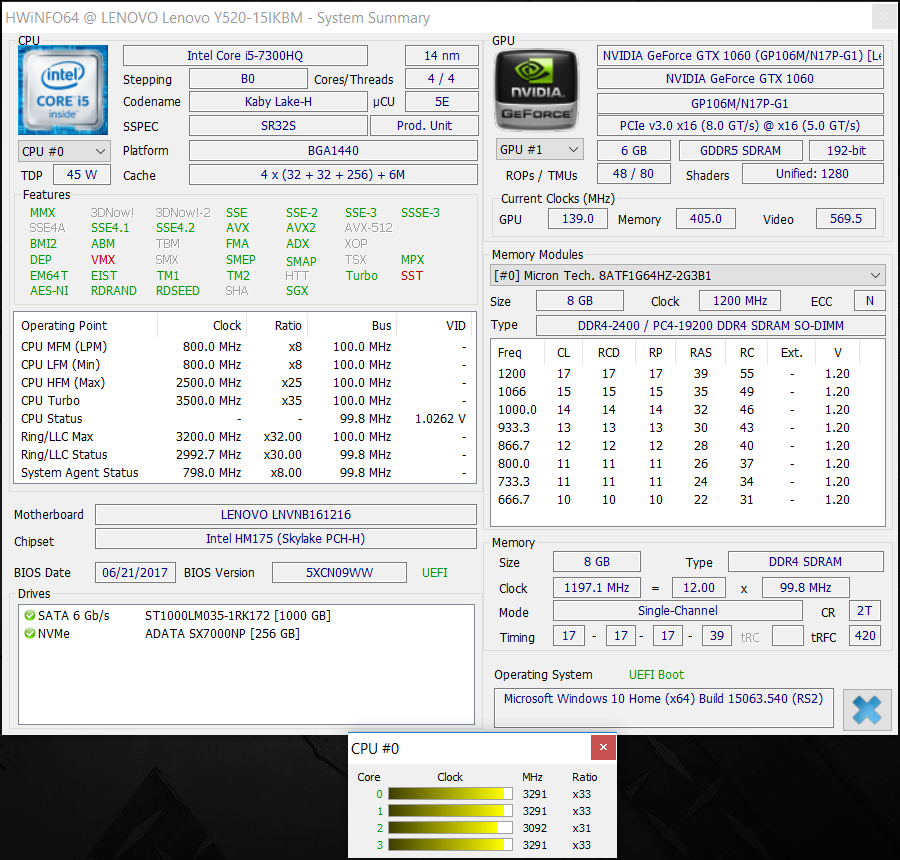Click the Windows 10 Home build field
Screen dimensions: 900x860
coord(664,707)
